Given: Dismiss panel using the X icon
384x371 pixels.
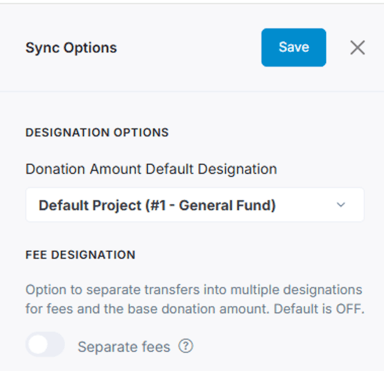Looking at the screenshot, I should tap(358, 48).
